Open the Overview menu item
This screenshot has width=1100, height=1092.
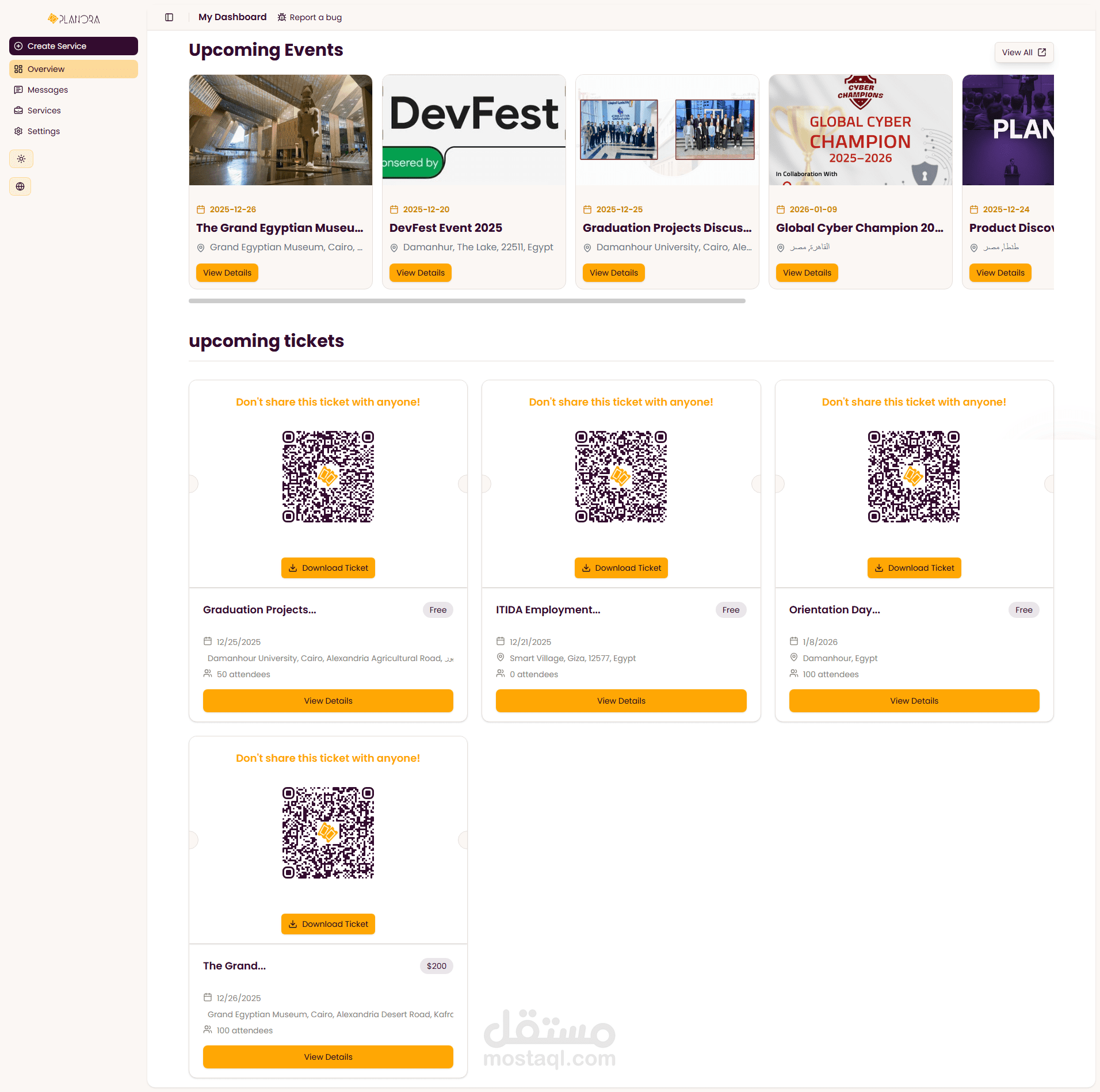[x=74, y=69]
